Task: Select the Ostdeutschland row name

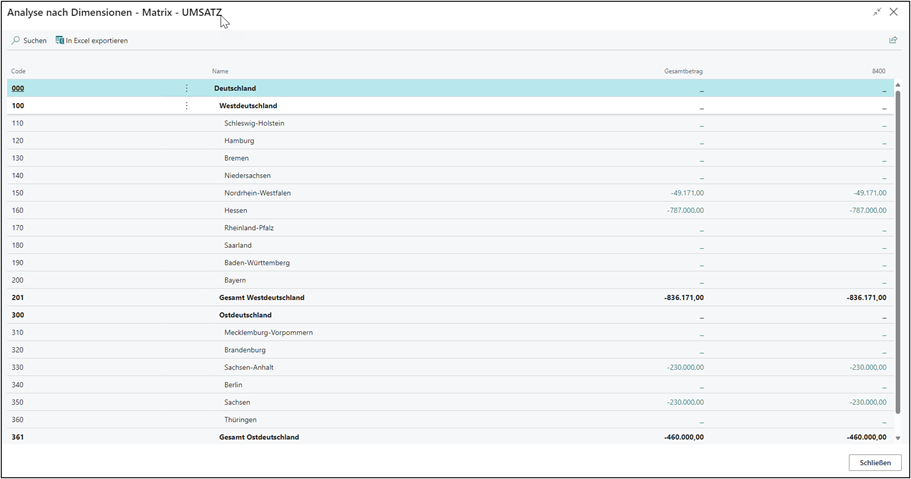Action: tap(245, 315)
